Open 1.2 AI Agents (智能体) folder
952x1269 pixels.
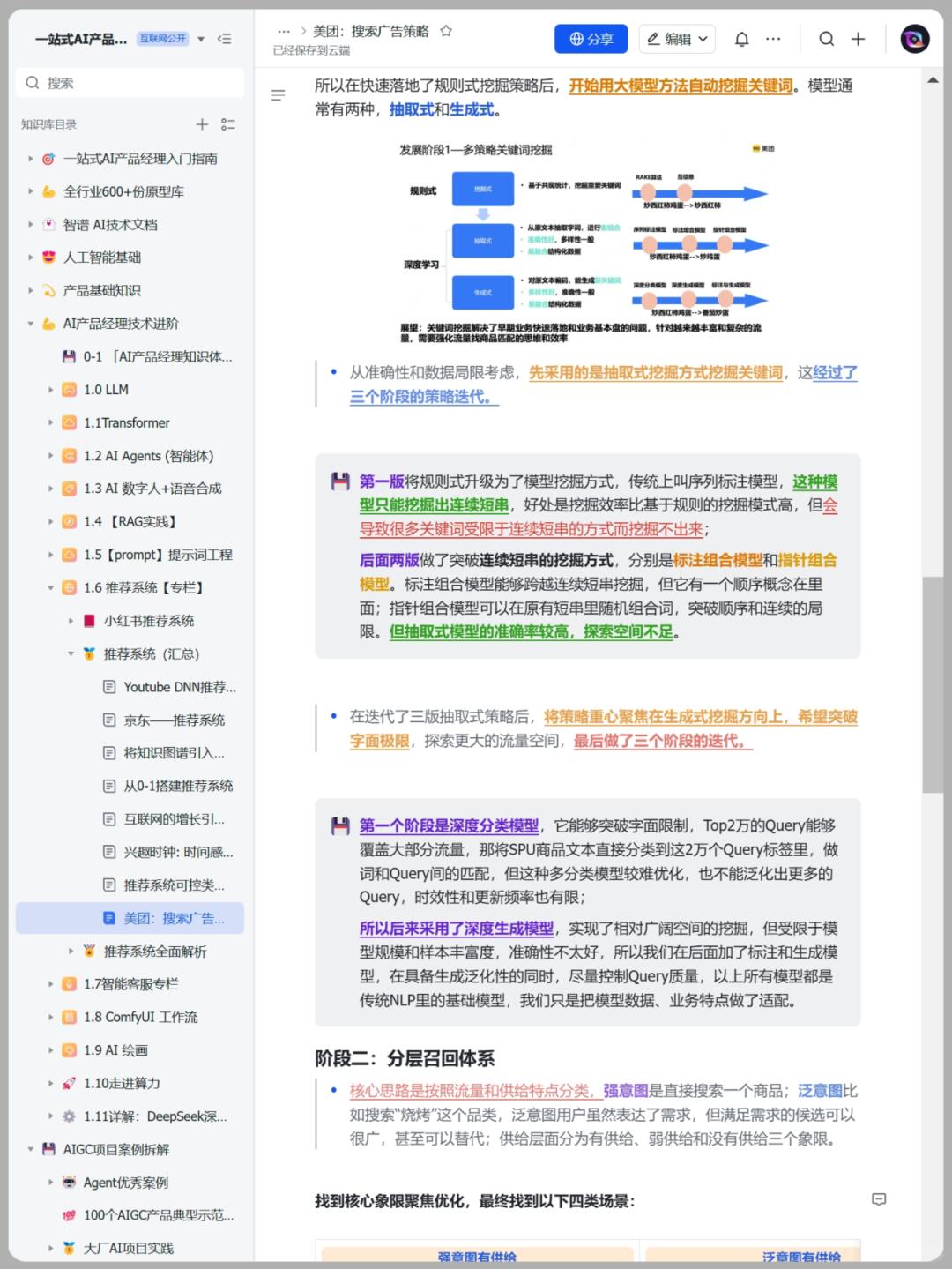[x=148, y=456]
